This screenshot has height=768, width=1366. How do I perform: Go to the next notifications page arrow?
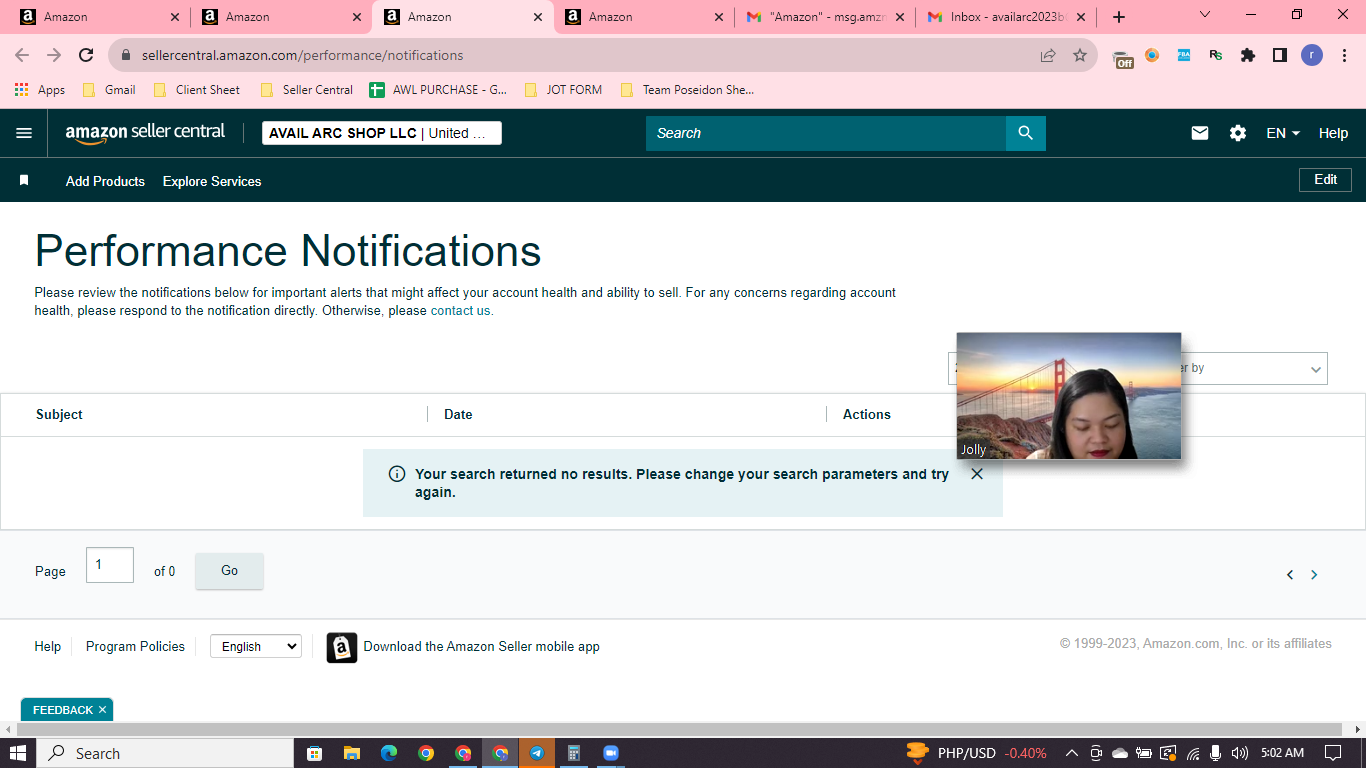pos(1314,575)
